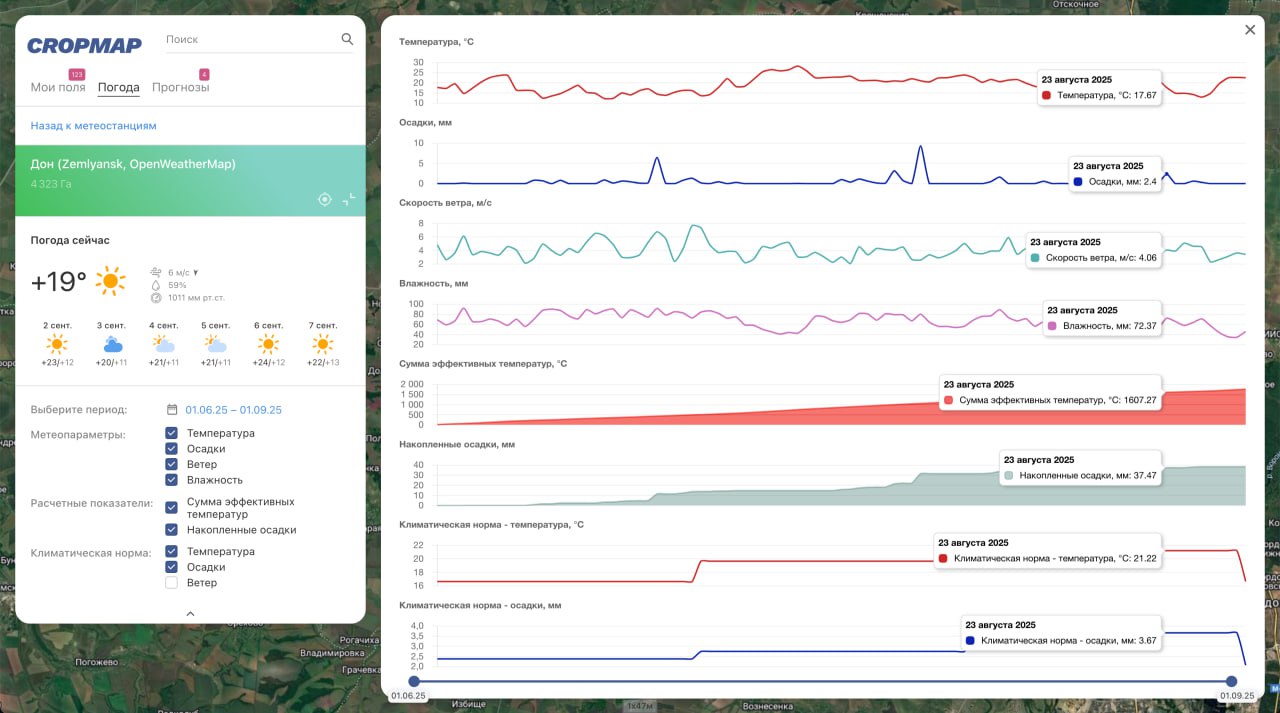Click the right timeline slider handle at 01.09.25
1280x713 pixels.
1231,681
